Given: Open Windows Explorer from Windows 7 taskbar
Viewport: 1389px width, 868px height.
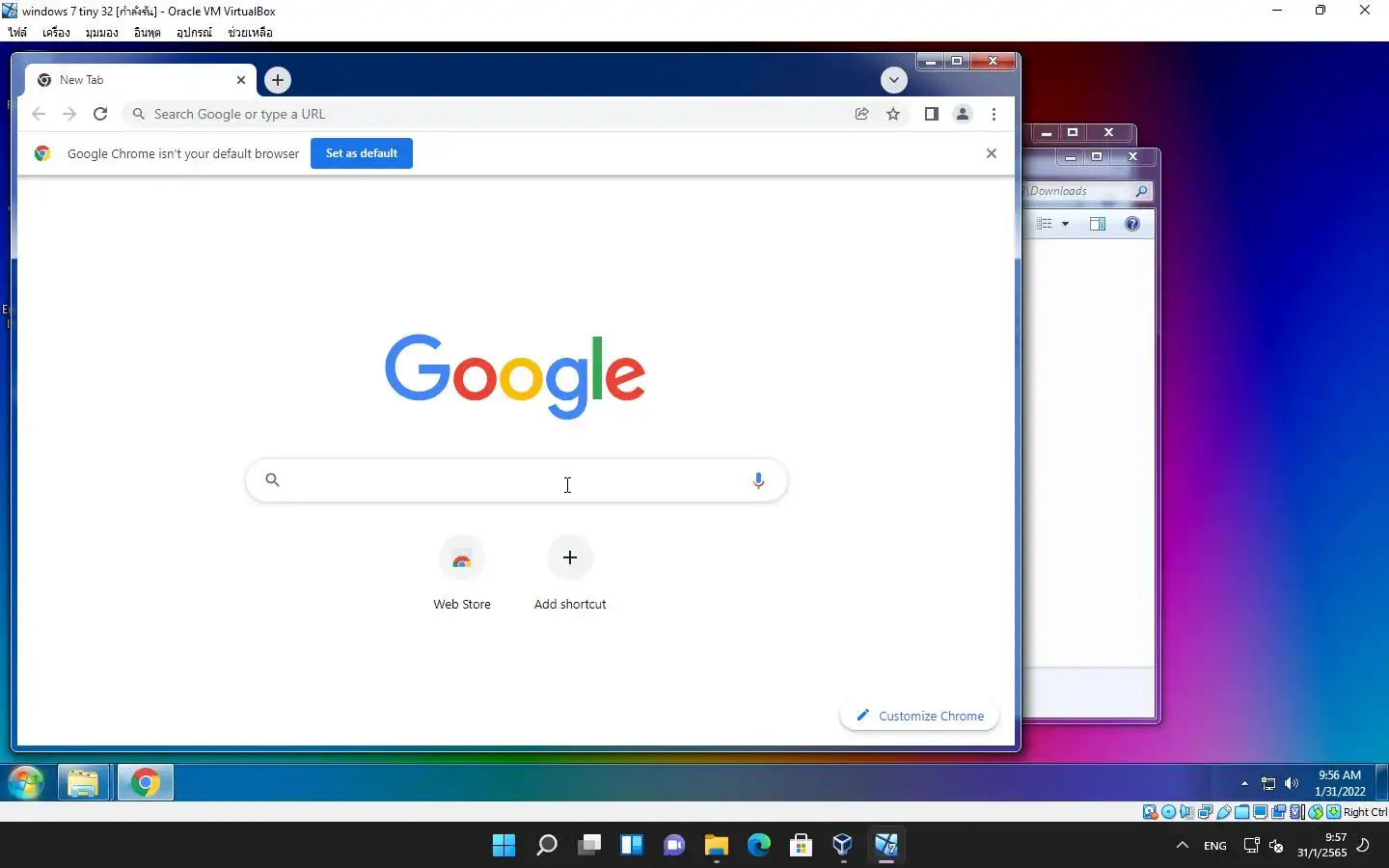Looking at the screenshot, I should coord(83,782).
